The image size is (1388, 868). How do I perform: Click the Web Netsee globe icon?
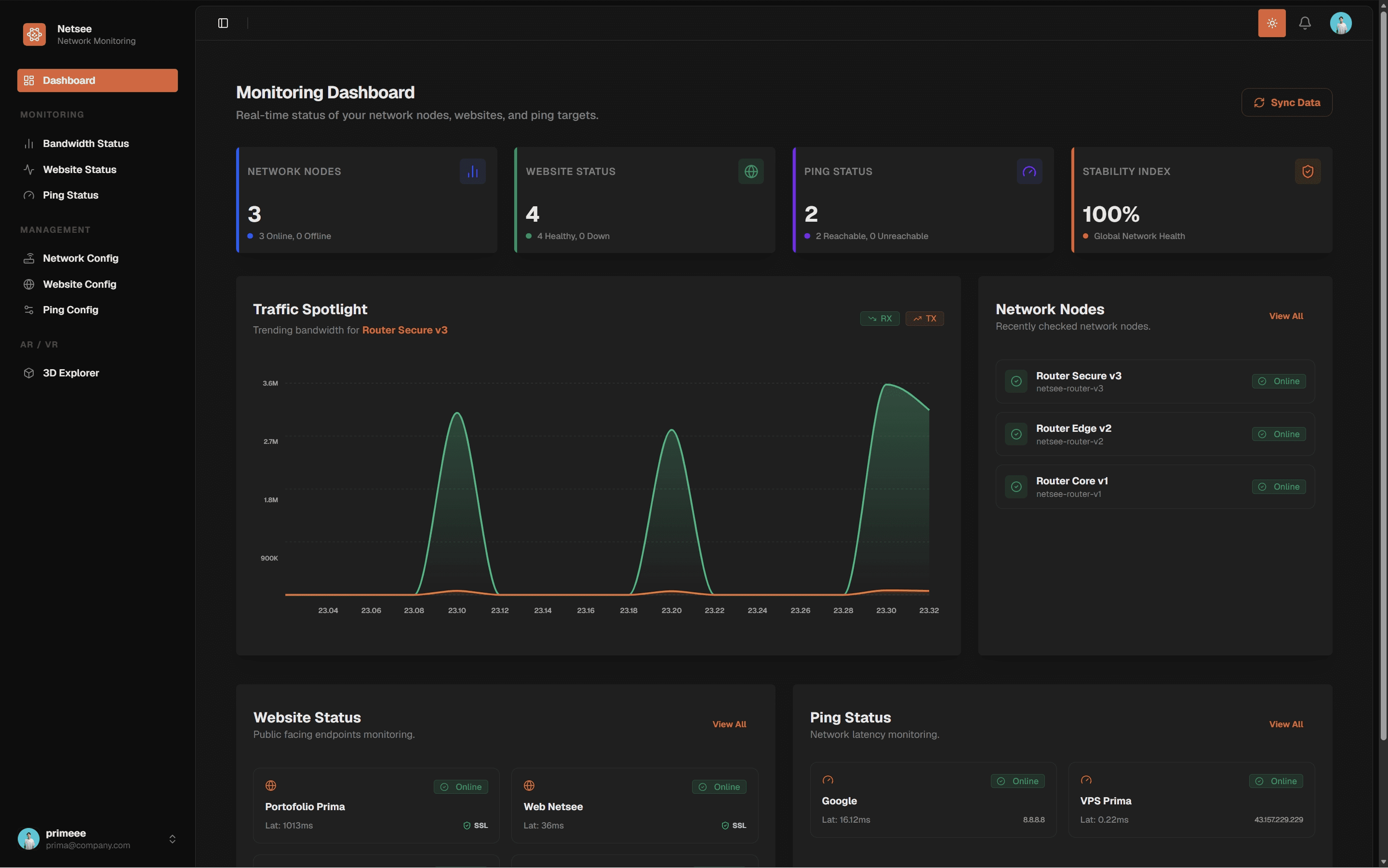tap(529, 785)
